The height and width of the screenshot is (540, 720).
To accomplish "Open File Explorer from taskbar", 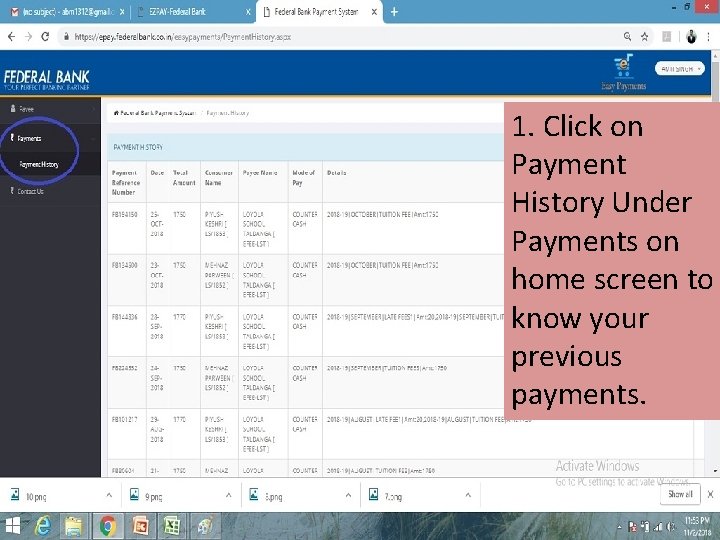I will pyautogui.click(x=73, y=526).
